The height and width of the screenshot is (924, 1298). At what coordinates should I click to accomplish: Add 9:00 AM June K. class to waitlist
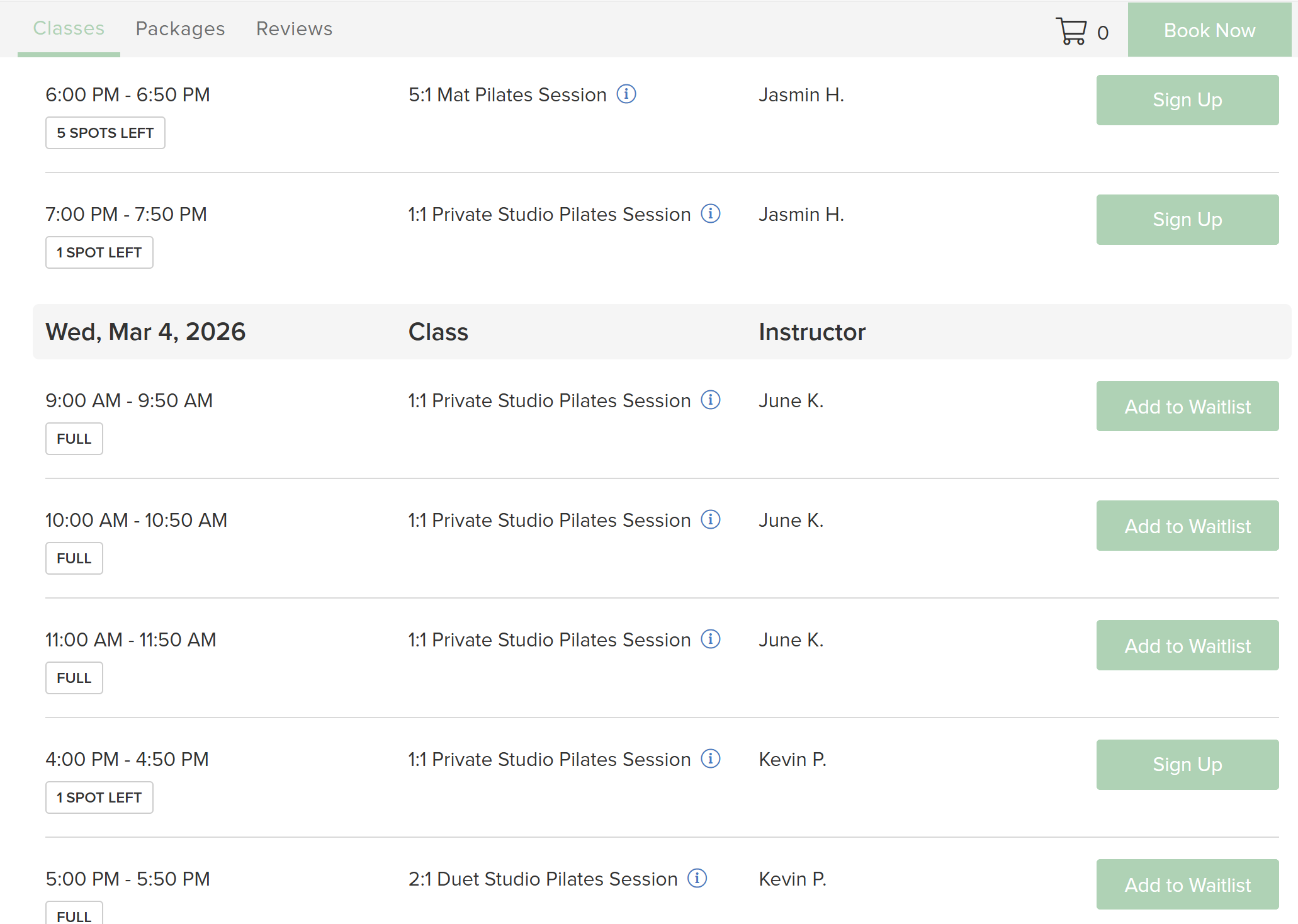(1187, 406)
